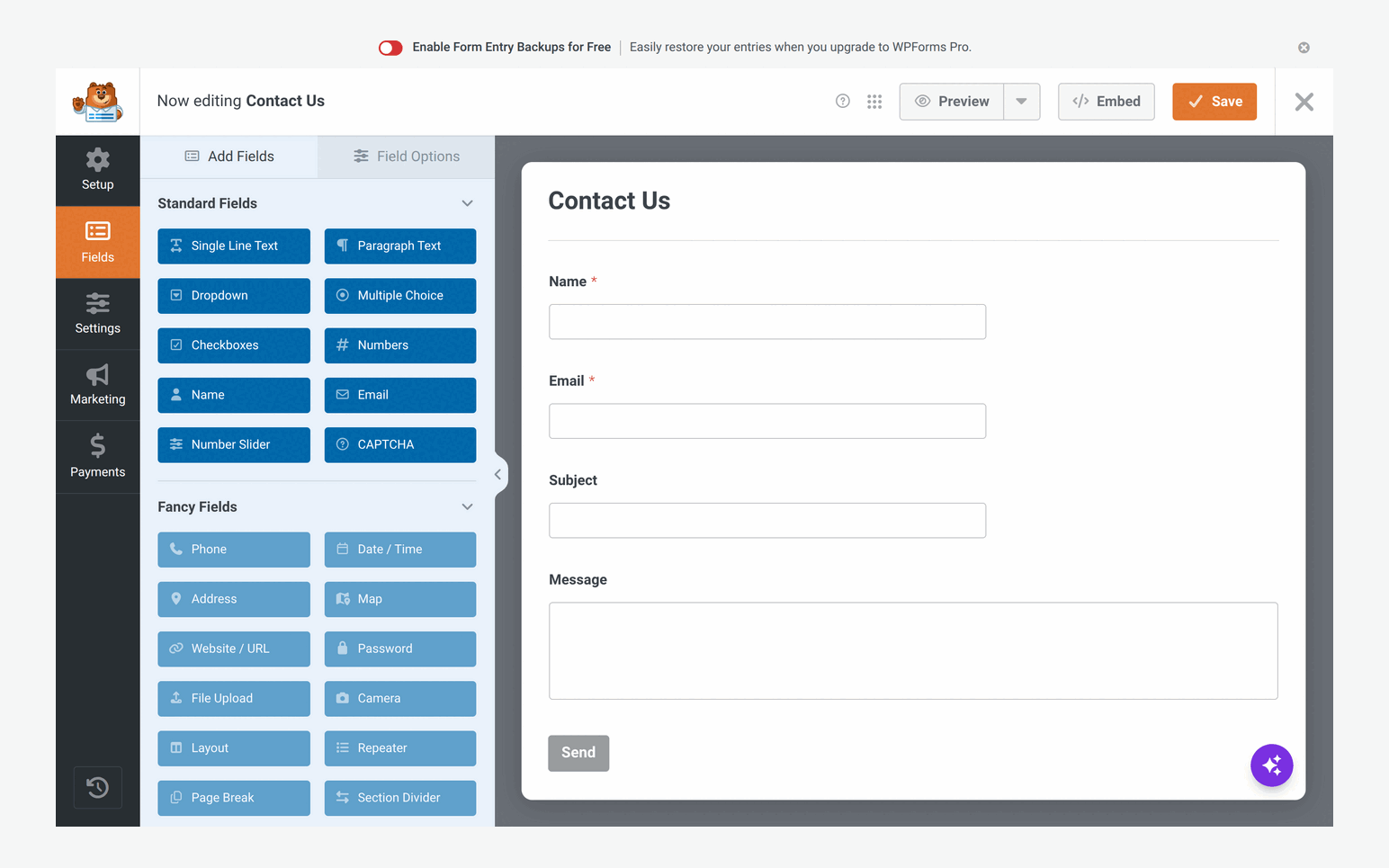Switch to Add Fields tab
This screenshot has width=1389, height=868.
229,157
